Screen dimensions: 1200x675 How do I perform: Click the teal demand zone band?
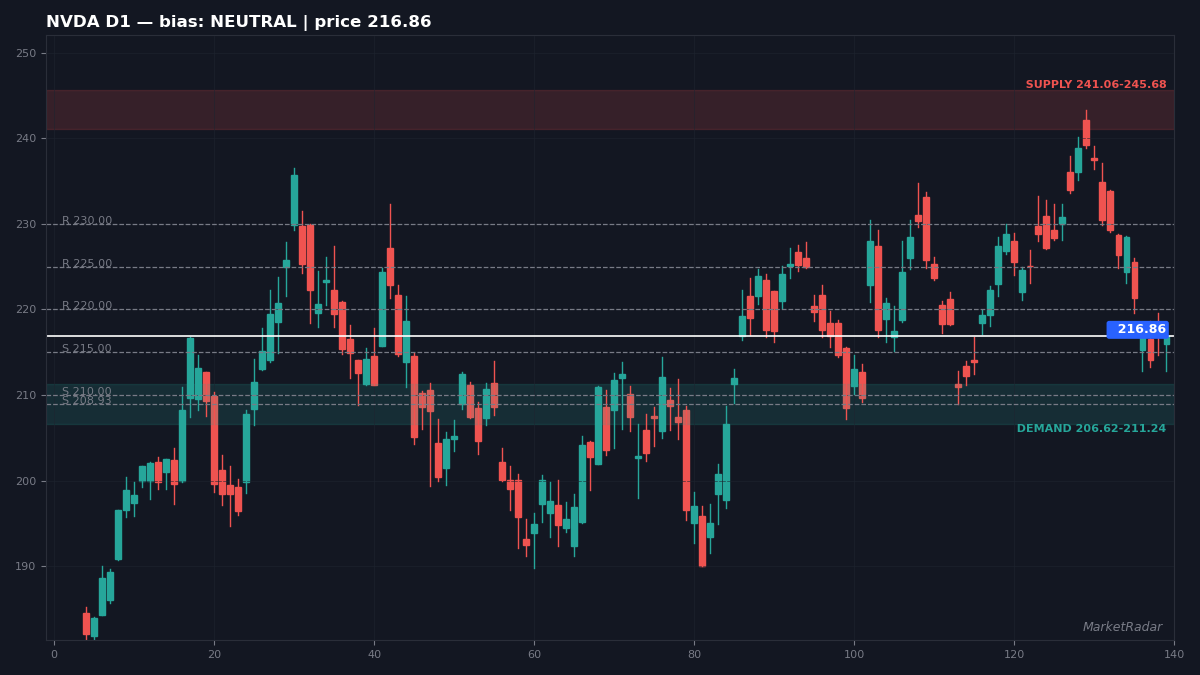[610, 404]
